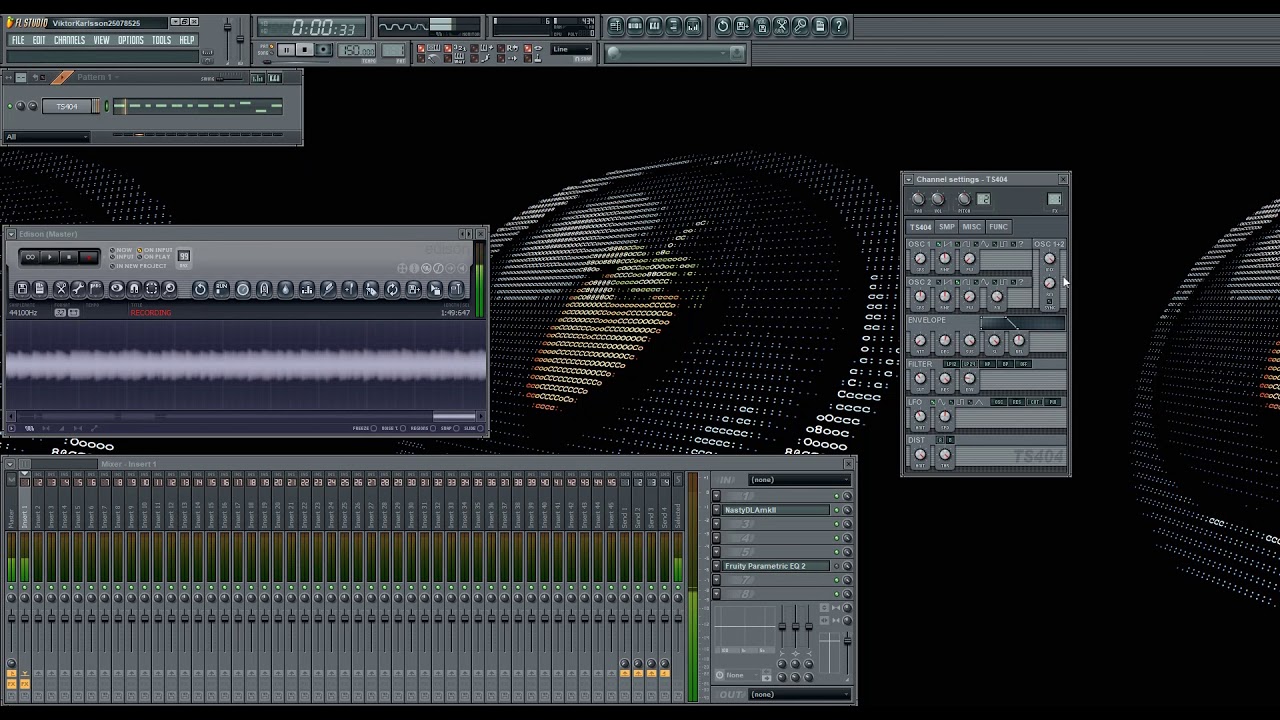Click Edison's selection marquee icon

click(152, 289)
